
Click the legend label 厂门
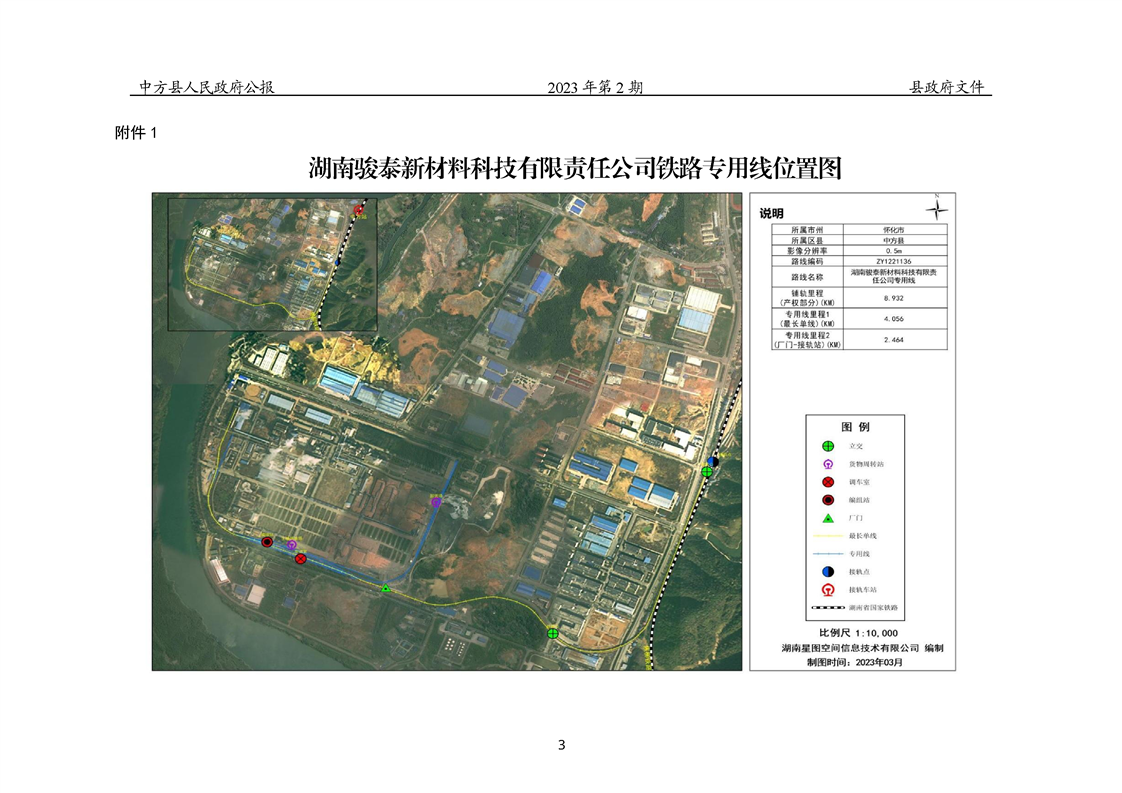click(856, 517)
